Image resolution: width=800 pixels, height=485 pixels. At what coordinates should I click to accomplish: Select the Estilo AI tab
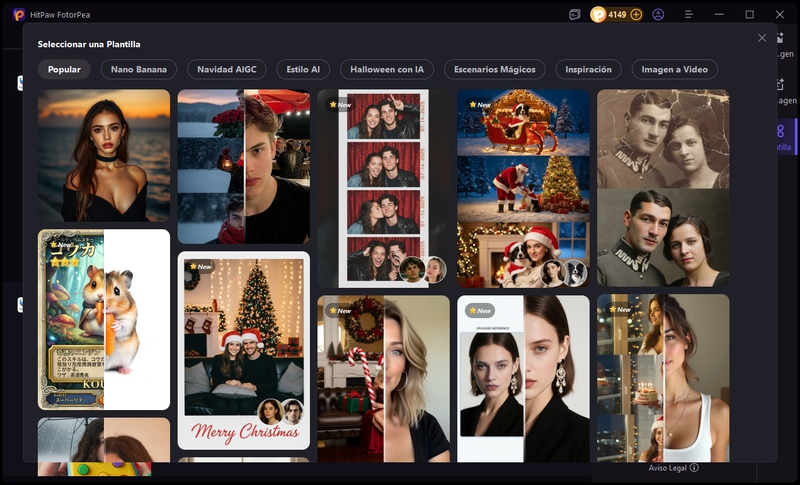[303, 69]
